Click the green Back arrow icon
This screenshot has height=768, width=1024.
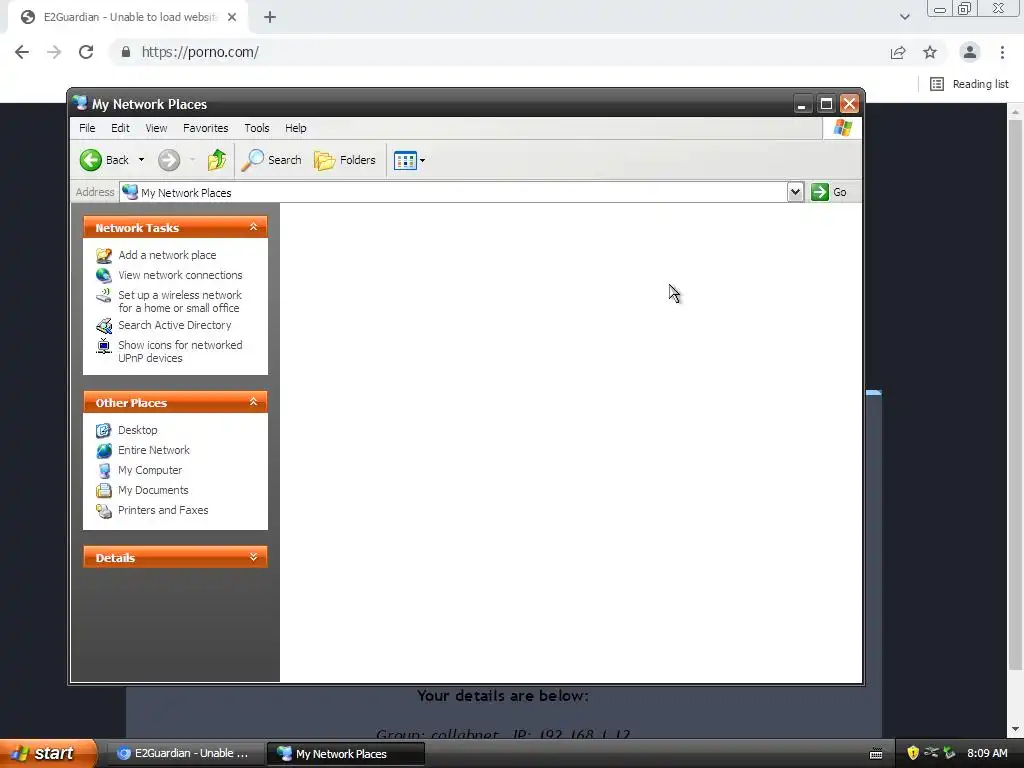click(x=91, y=160)
